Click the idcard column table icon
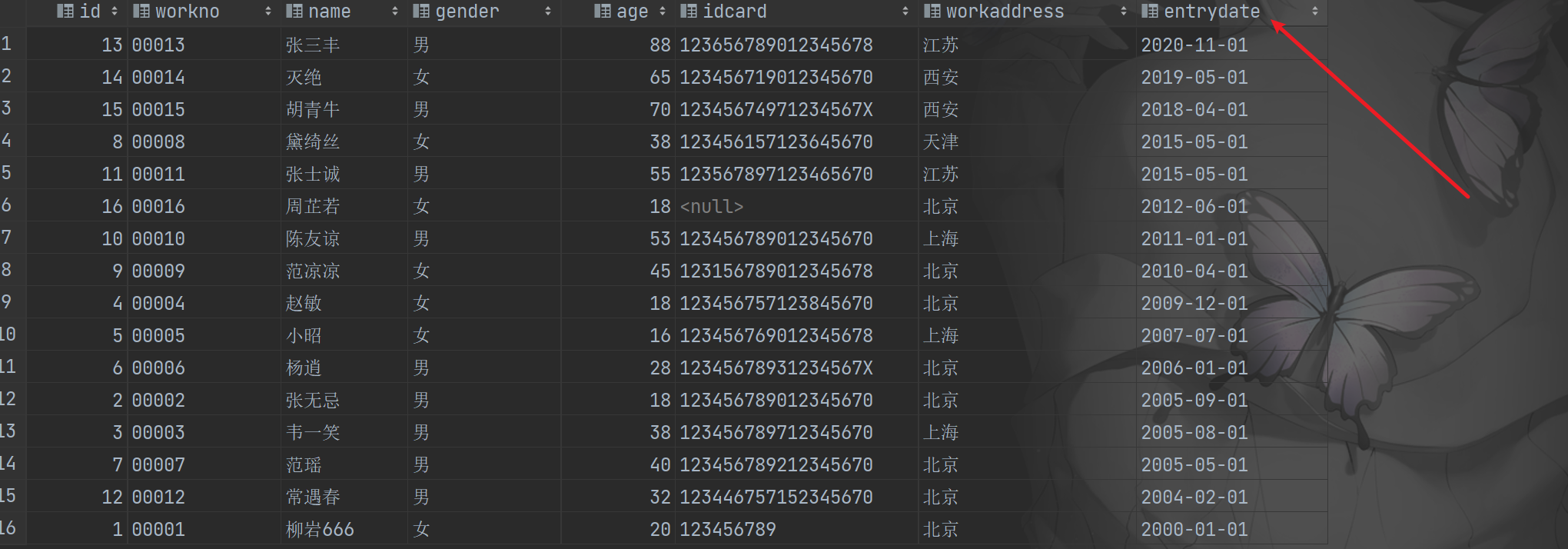The width and height of the screenshot is (1568, 549). click(688, 12)
